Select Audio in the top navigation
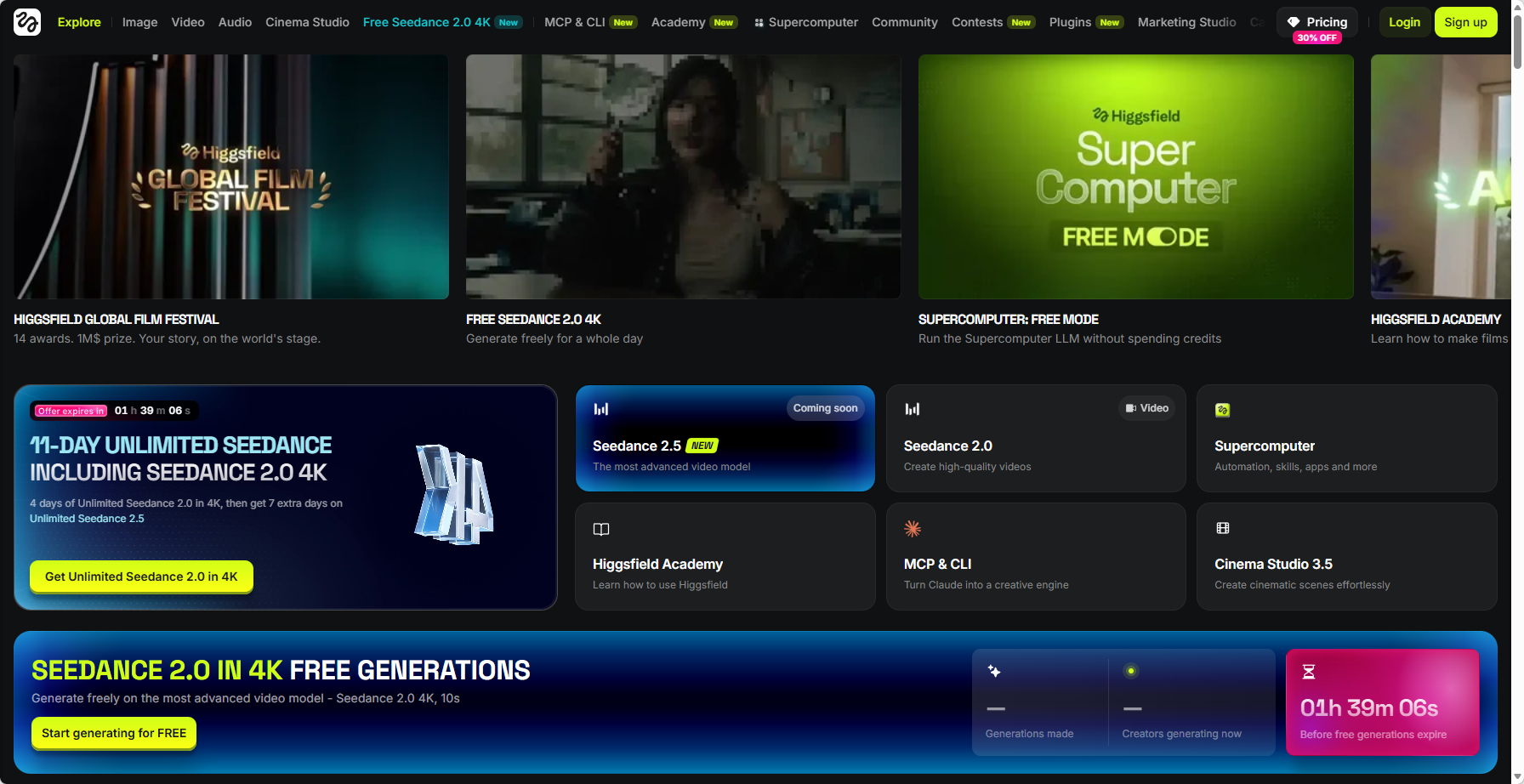1524x784 pixels. coord(235,22)
